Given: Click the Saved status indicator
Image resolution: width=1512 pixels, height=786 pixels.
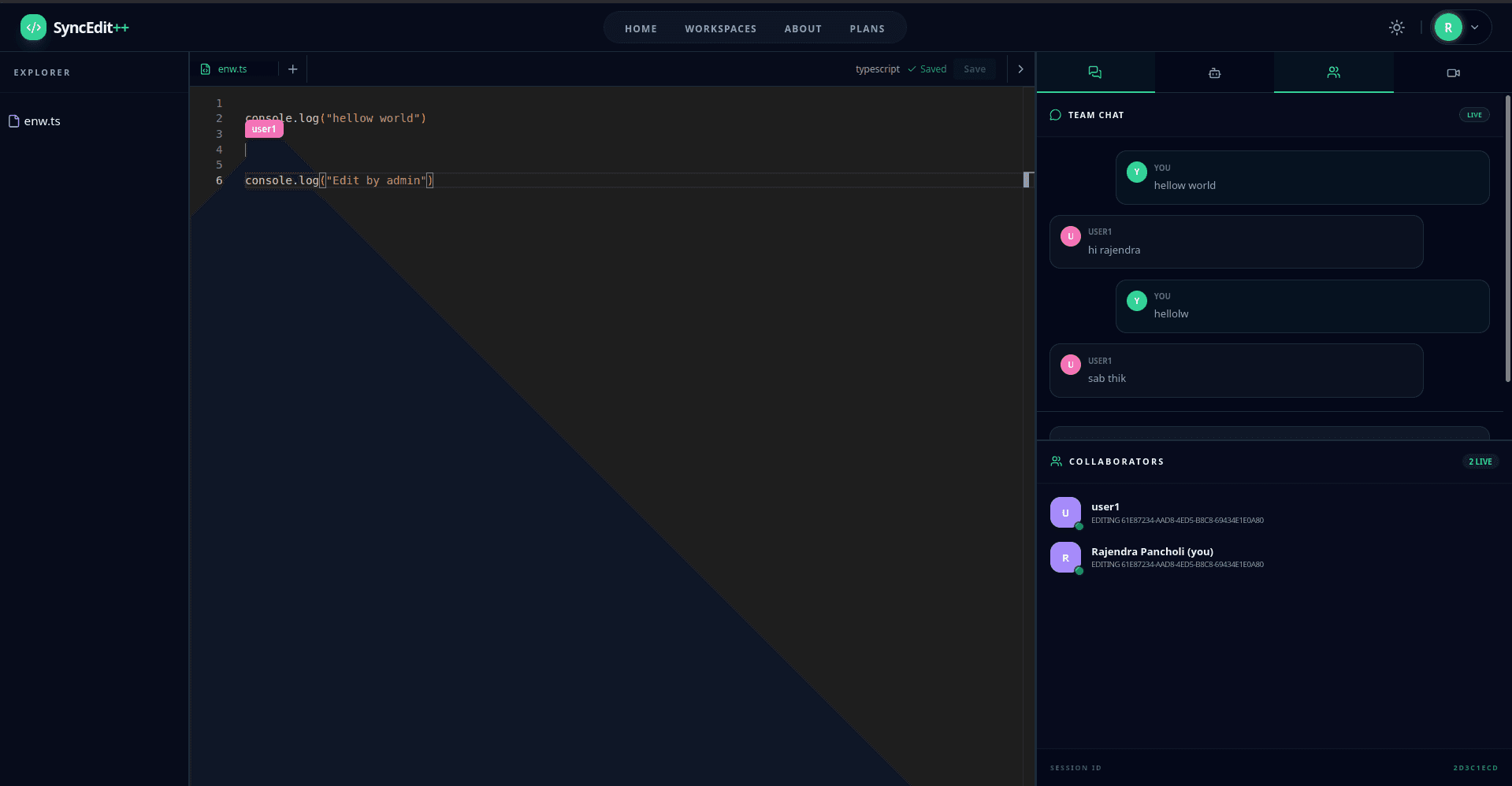Looking at the screenshot, I should pos(927,69).
